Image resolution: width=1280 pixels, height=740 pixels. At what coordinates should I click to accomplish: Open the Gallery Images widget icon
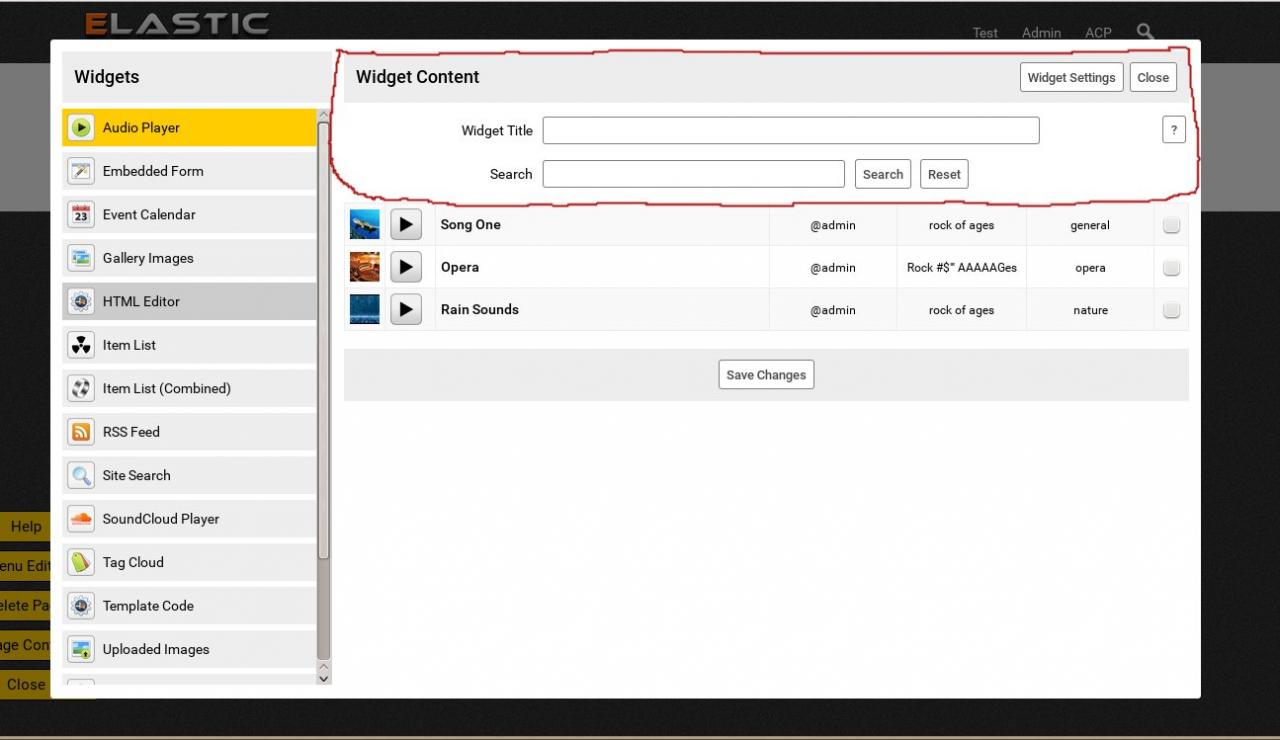[81, 258]
